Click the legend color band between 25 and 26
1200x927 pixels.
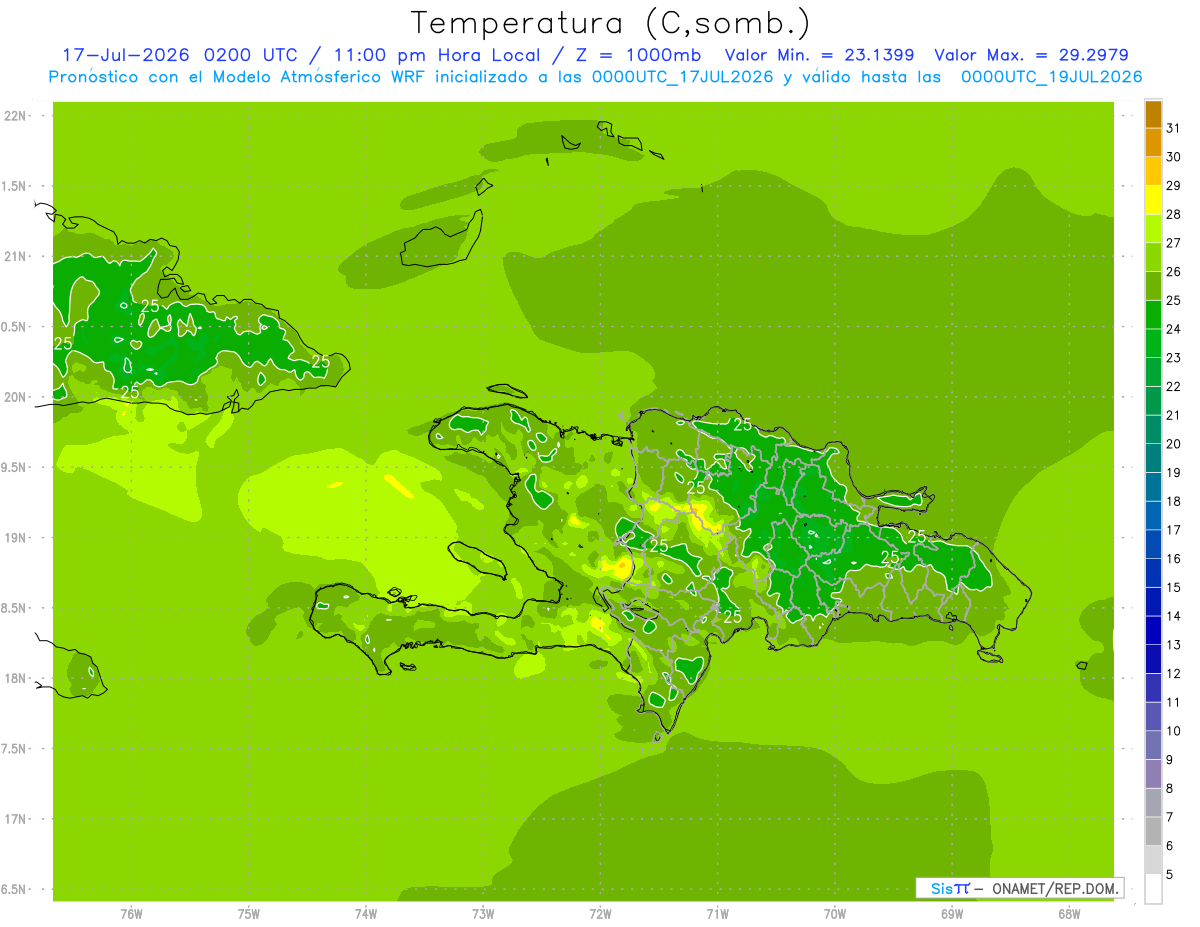click(1153, 285)
